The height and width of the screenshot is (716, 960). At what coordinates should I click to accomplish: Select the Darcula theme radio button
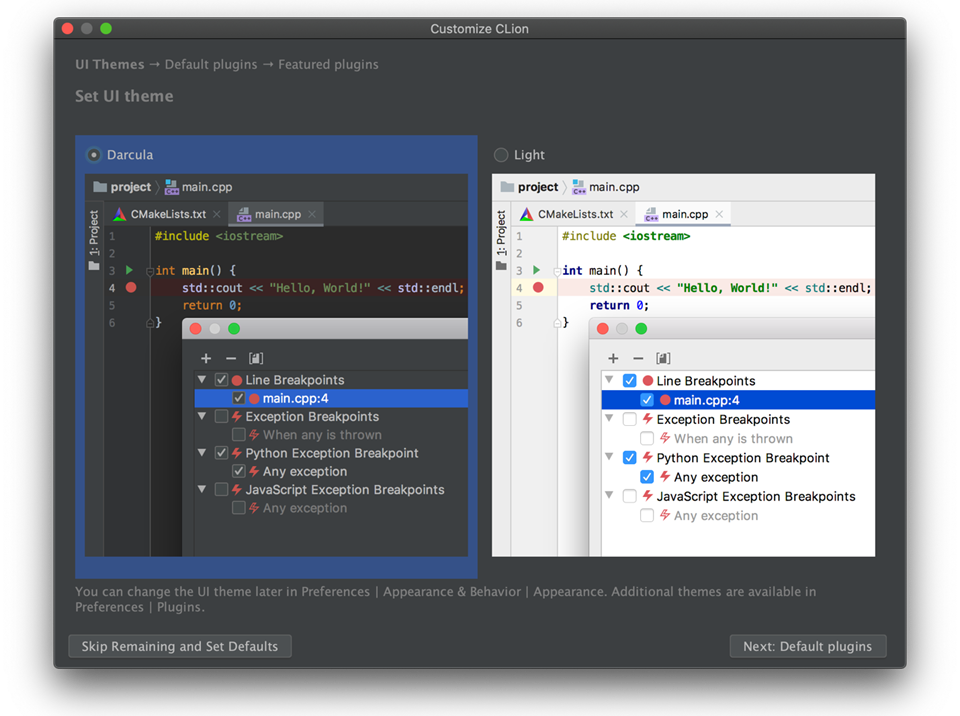(94, 155)
